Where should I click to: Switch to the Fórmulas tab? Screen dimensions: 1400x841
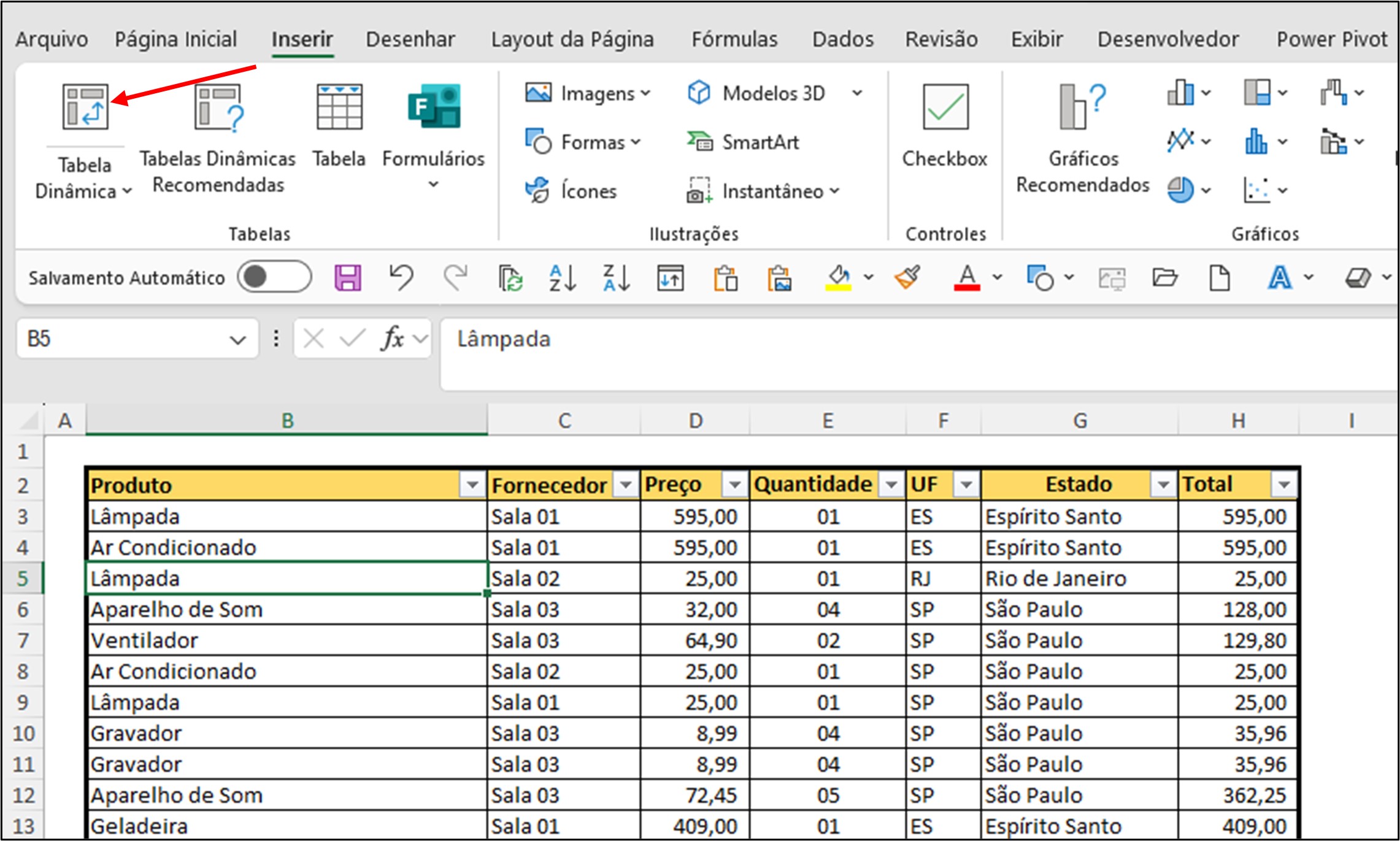pos(734,39)
